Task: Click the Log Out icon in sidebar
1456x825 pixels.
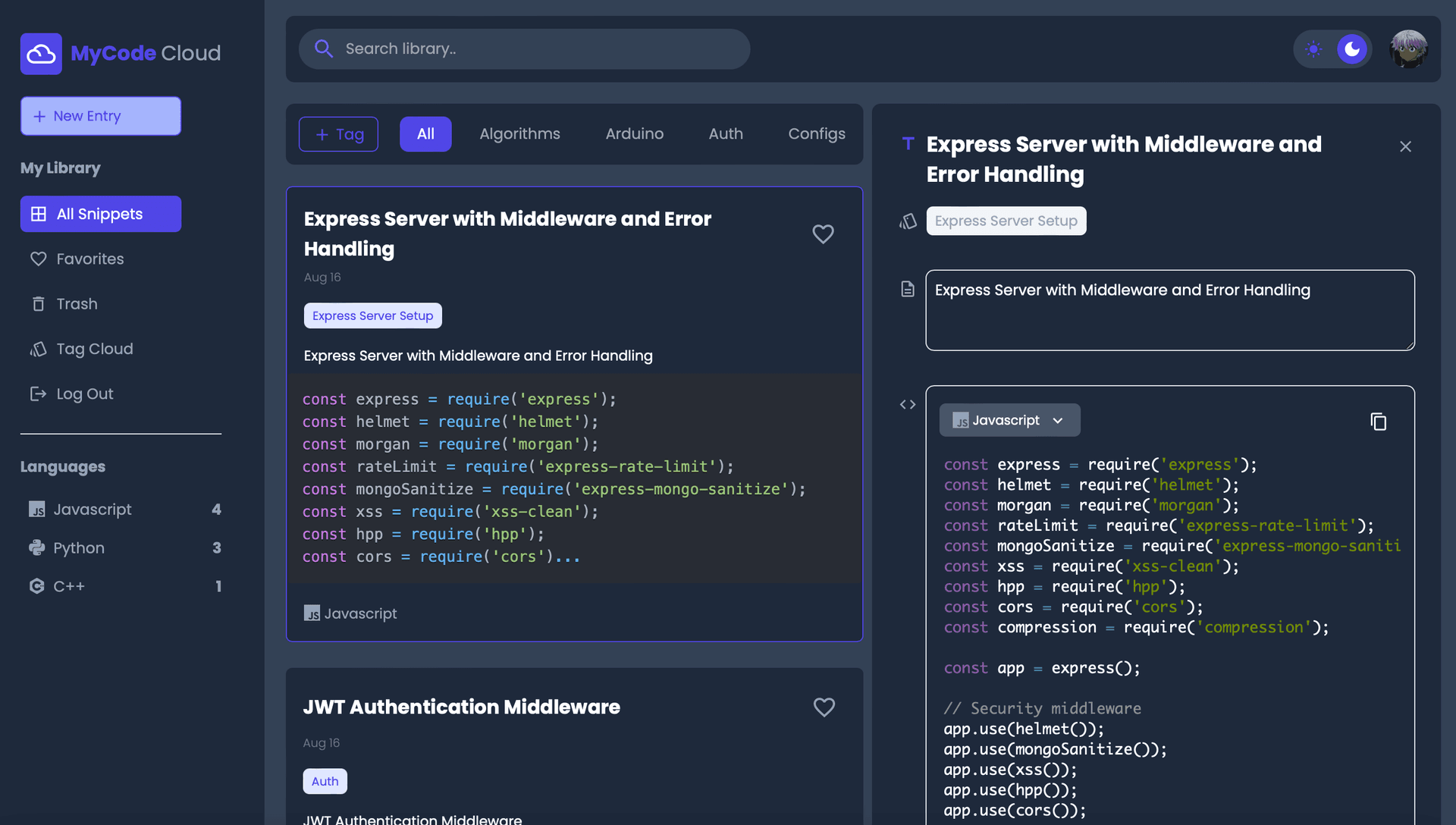Action: (x=37, y=393)
